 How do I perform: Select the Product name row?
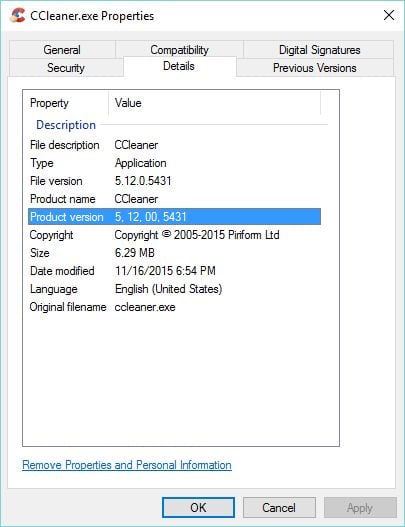pyautogui.click(x=174, y=199)
